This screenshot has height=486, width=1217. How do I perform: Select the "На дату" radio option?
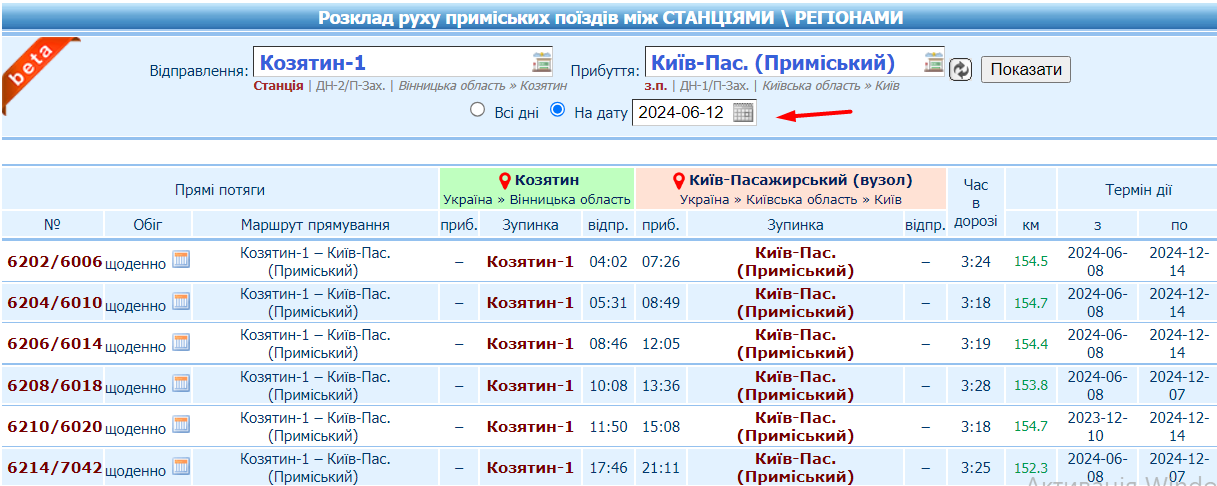point(558,111)
